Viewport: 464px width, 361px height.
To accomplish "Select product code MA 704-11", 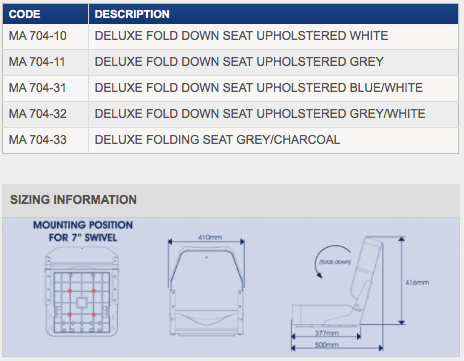I will coord(37,62).
